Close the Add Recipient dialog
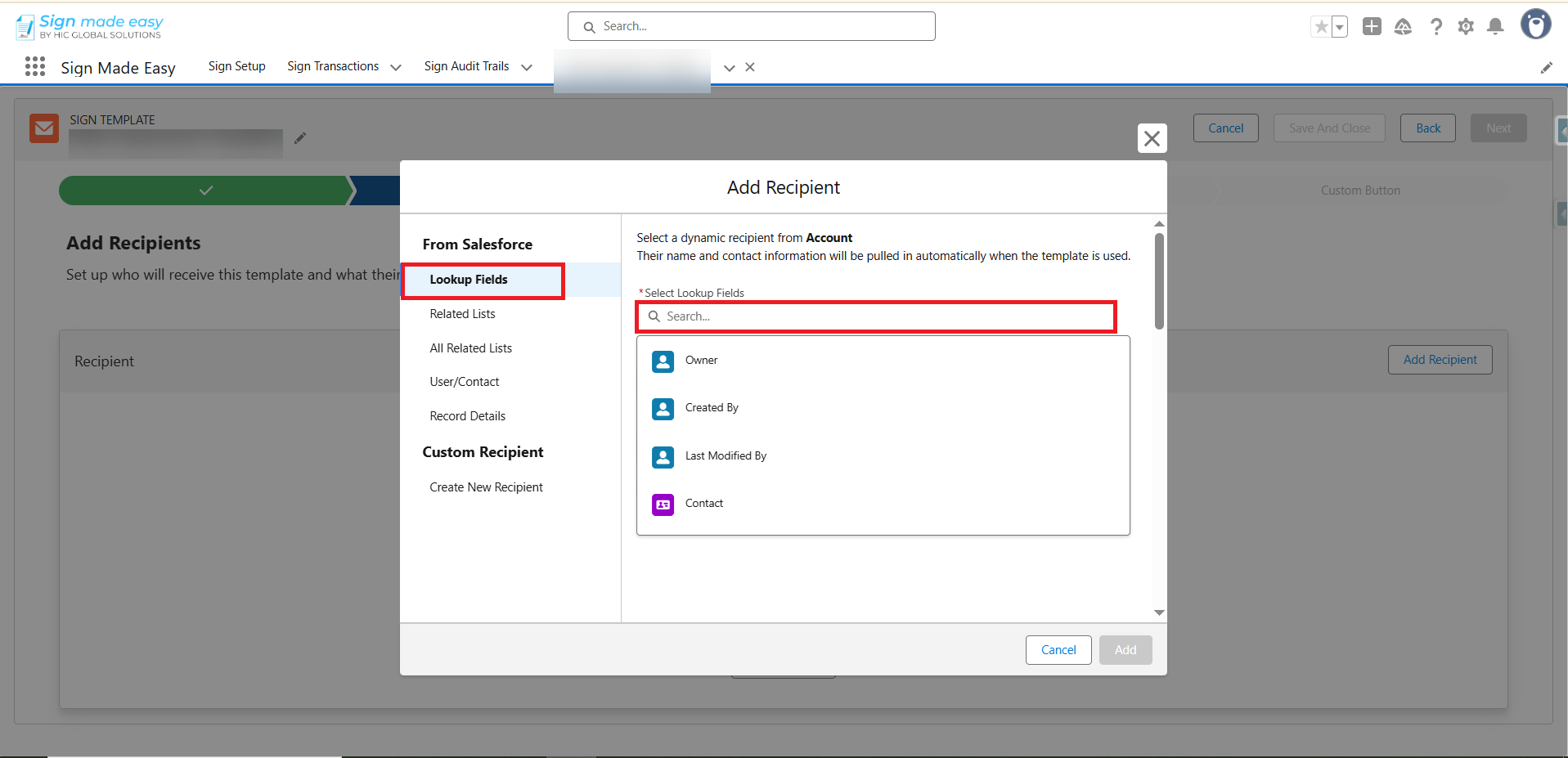This screenshot has width=1568, height=758. [1152, 138]
